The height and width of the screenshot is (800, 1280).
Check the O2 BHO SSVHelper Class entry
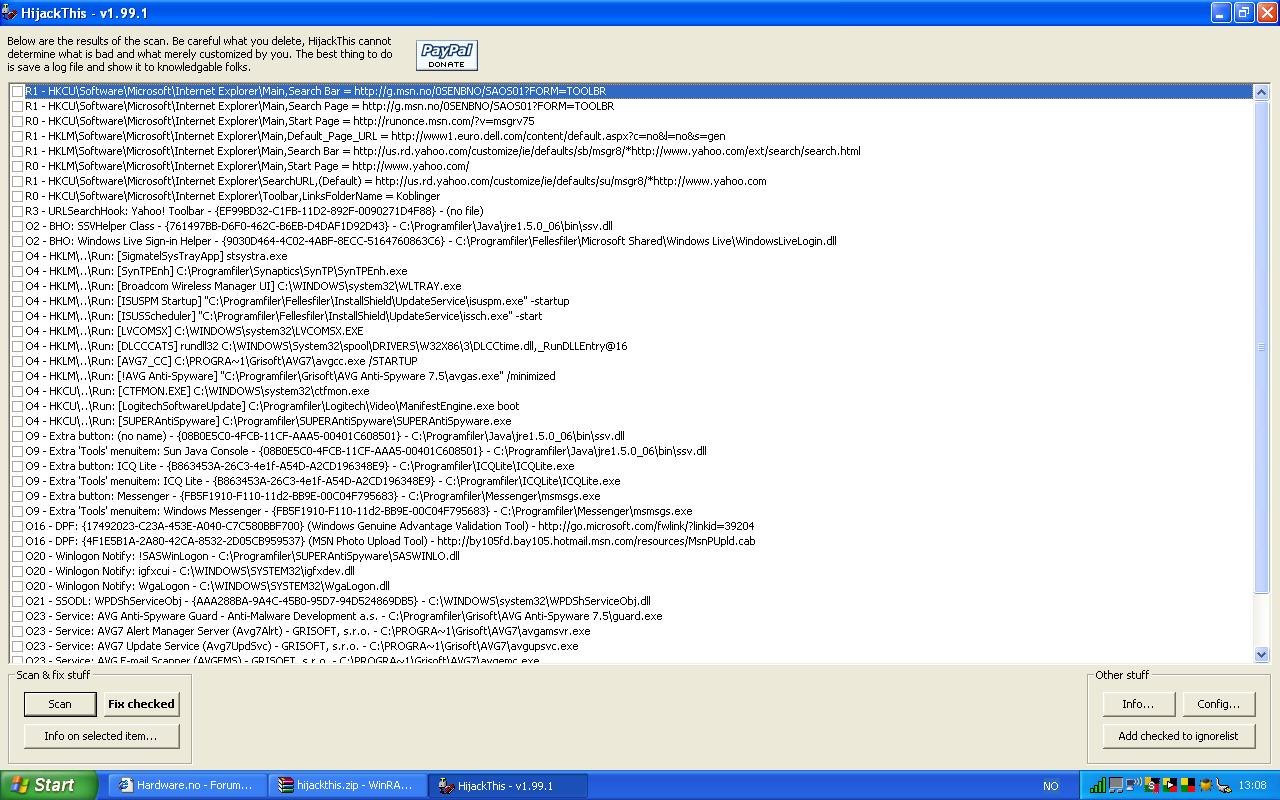(18, 226)
